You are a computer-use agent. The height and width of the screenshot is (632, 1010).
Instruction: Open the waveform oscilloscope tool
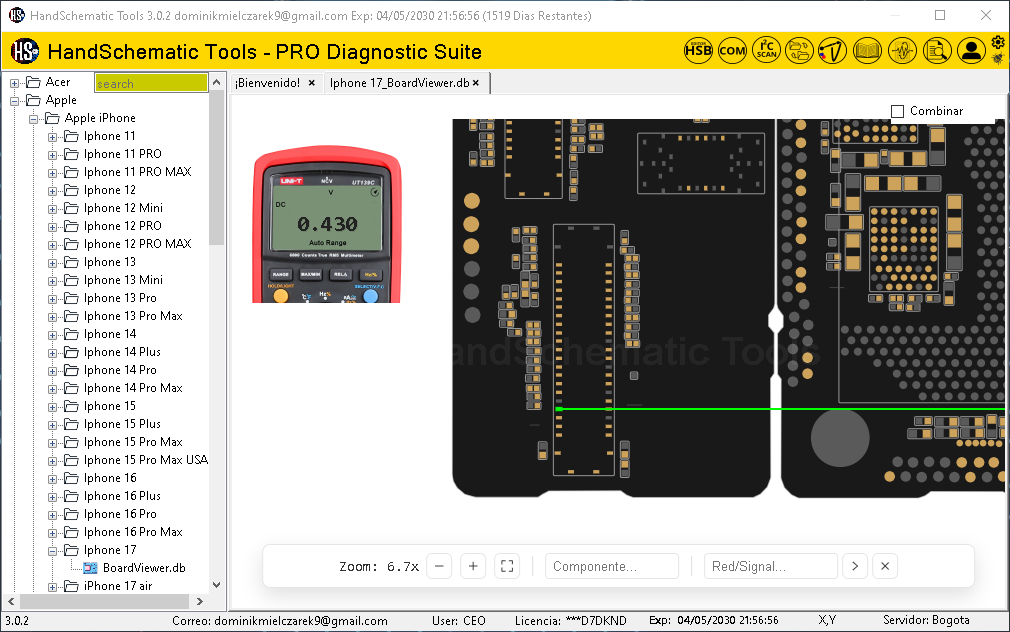[x=902, y=50]
